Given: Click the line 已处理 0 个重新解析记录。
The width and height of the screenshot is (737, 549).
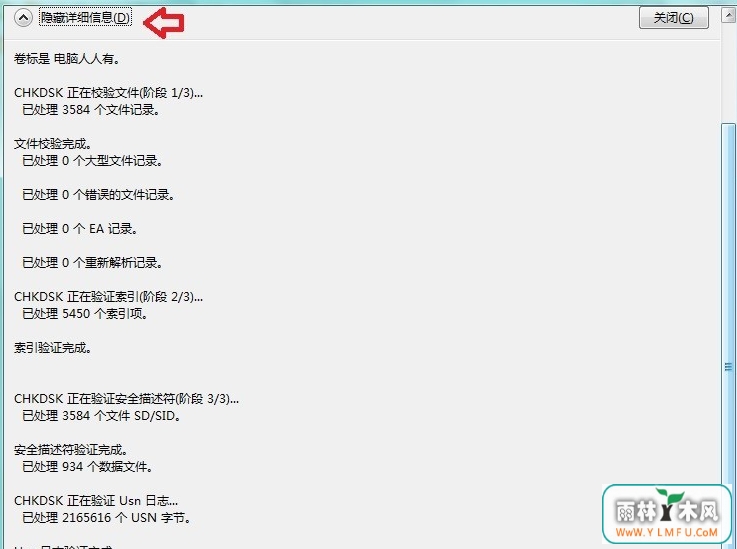Looking at the screenshot, I should pos(92,262).
